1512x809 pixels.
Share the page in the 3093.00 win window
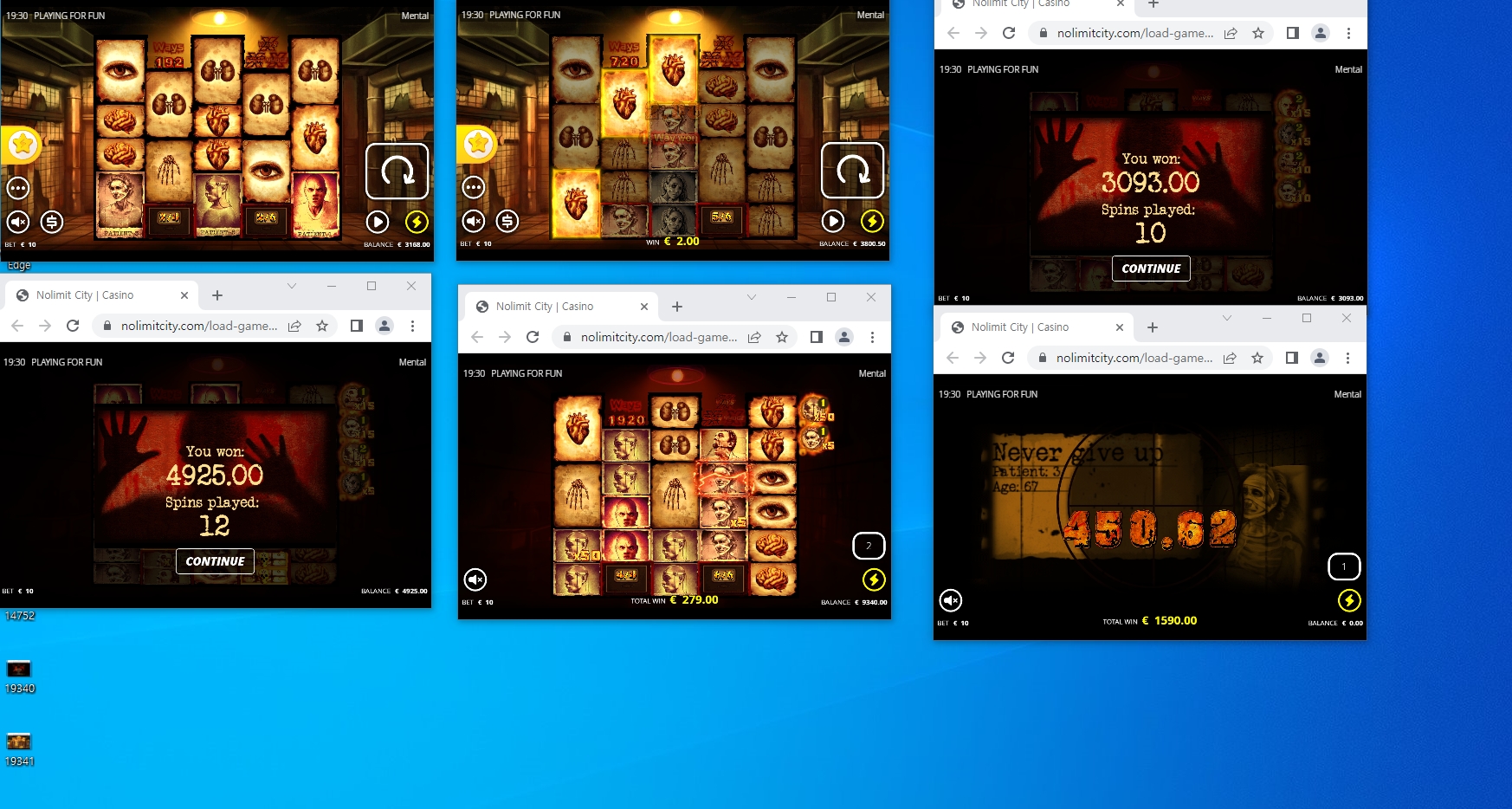(x=1231, y=33)
